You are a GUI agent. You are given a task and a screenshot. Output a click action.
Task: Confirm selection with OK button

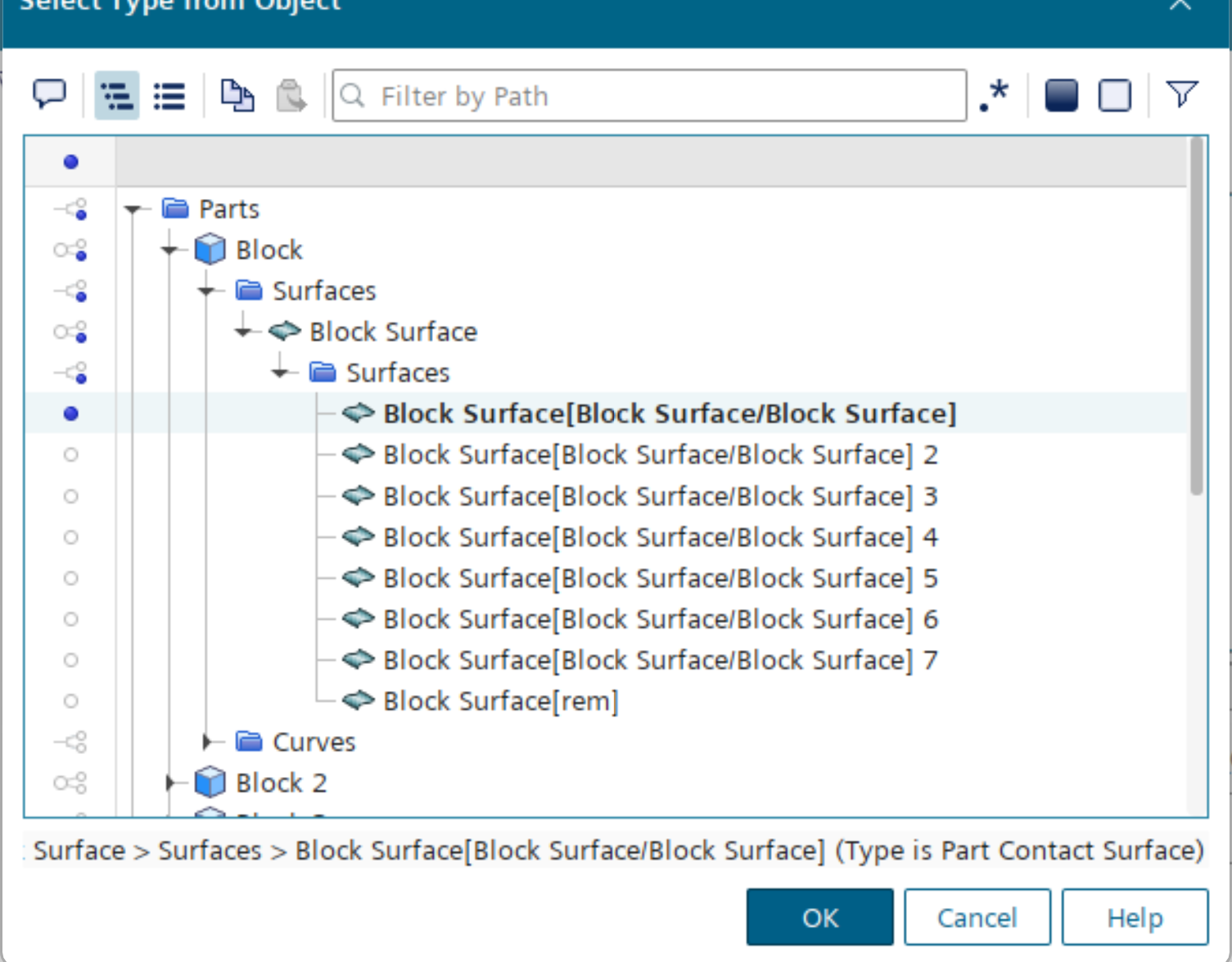click(819, 917)
